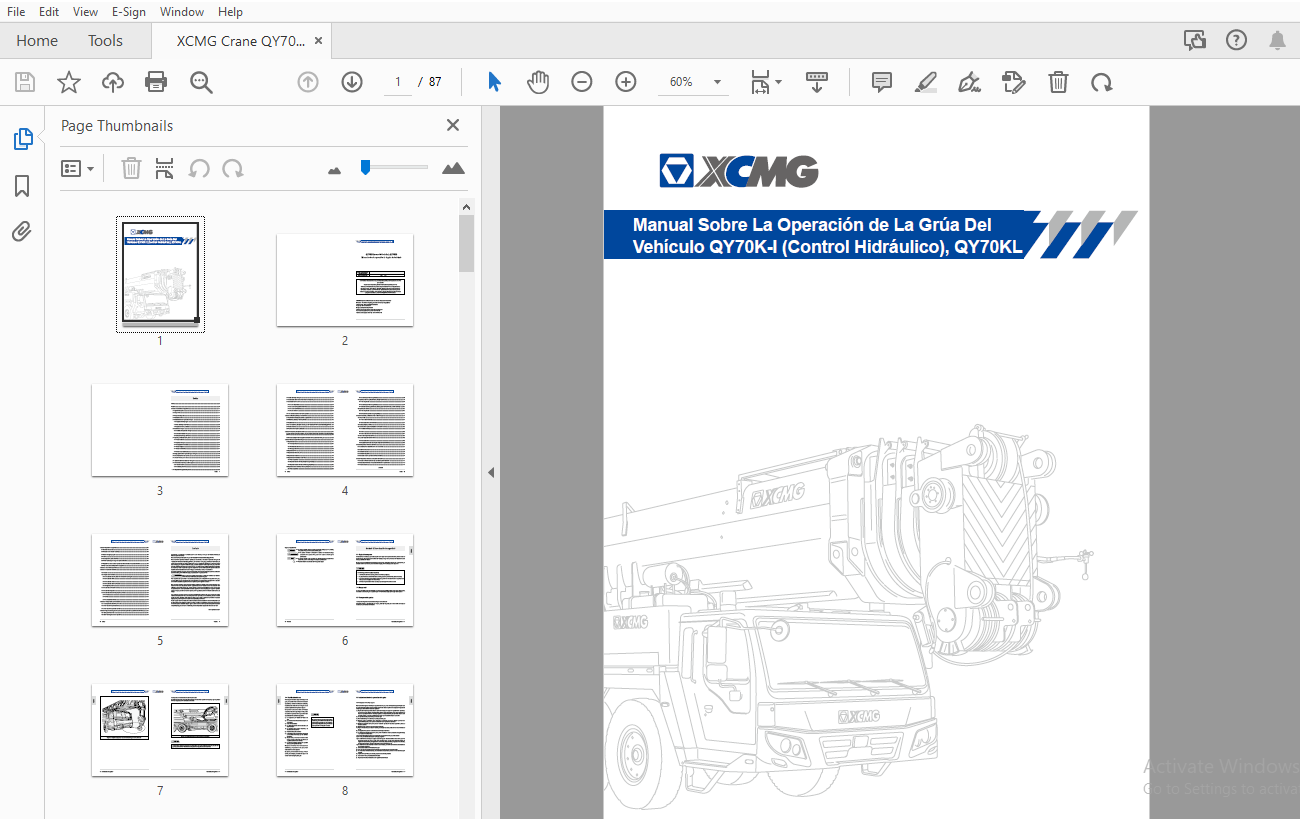Close the Page Thumbnails panel
This screenshot has width=1300, height=819.
pyautogui.click(x=453, y=125)
